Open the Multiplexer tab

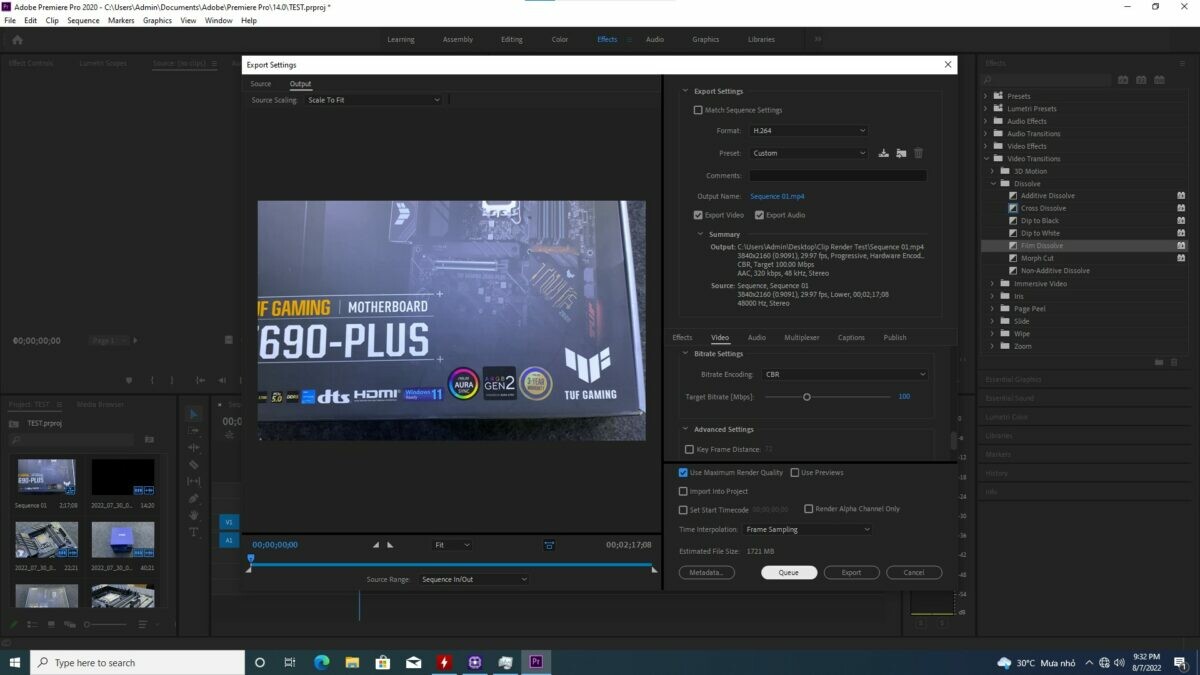(802, 338)
